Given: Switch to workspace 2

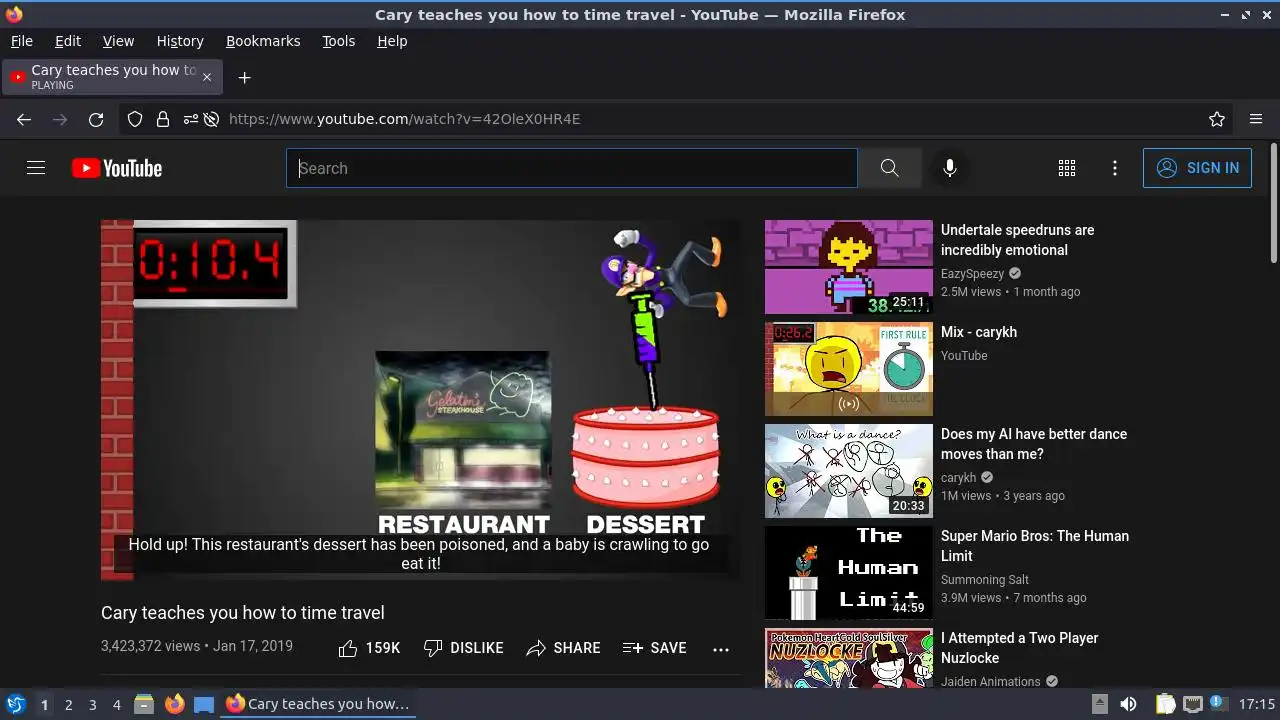Looking at the screenshot, I should coord(68,705).
